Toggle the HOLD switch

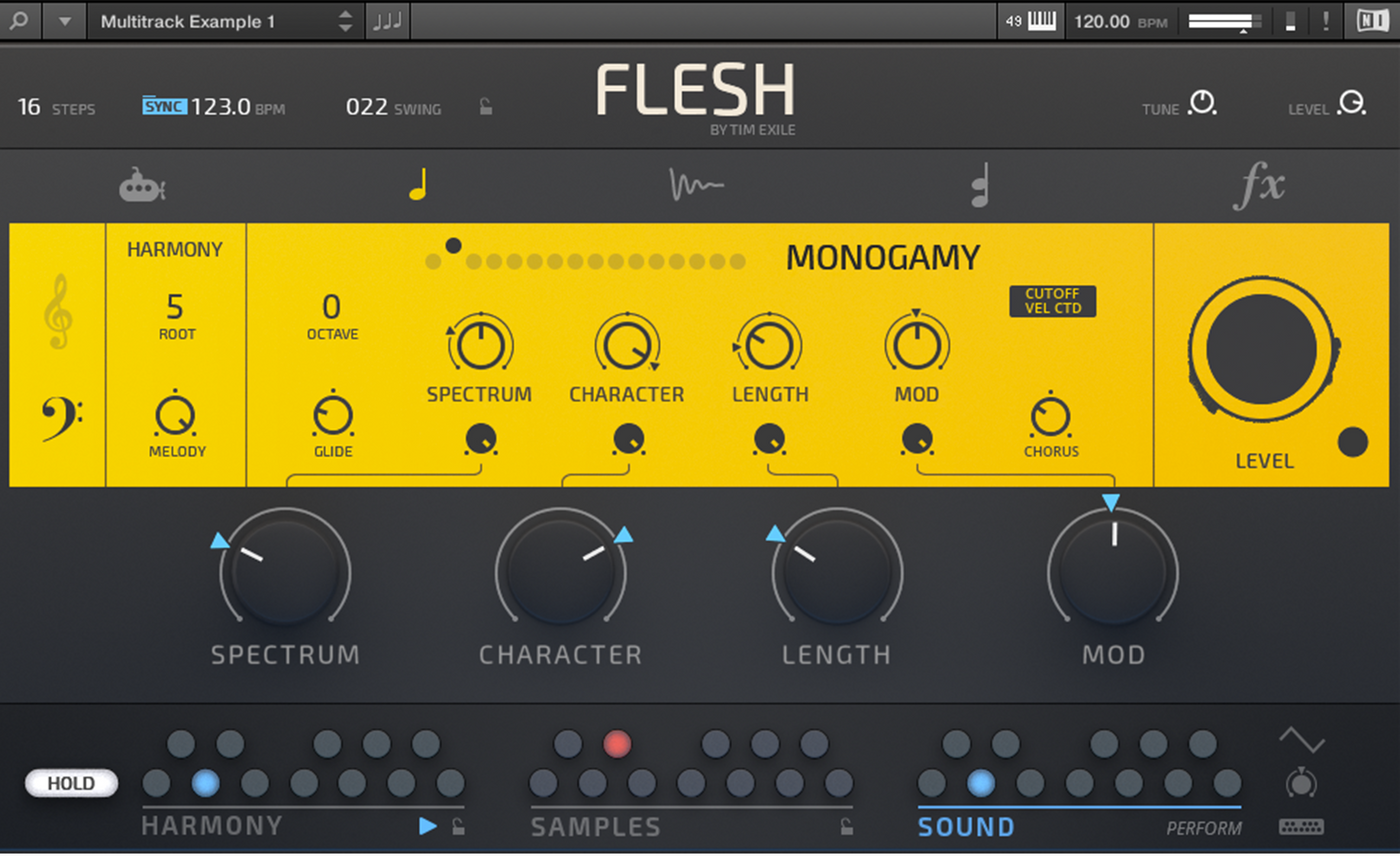71,783
